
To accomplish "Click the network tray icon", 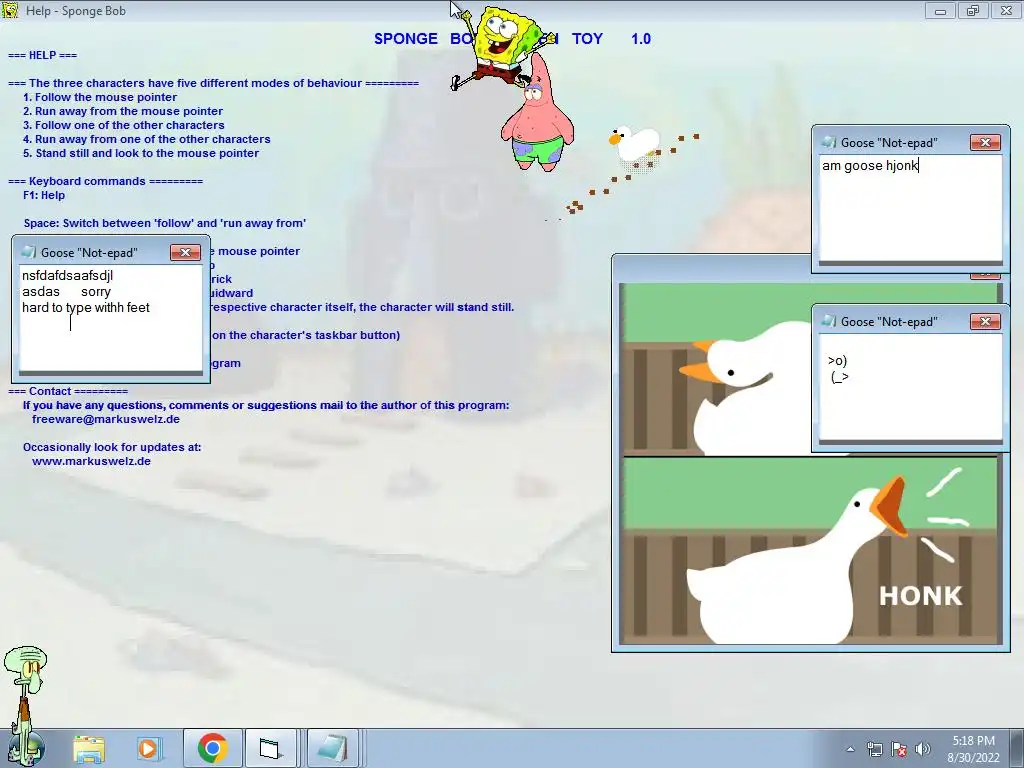I will click(x=874, y=750).
